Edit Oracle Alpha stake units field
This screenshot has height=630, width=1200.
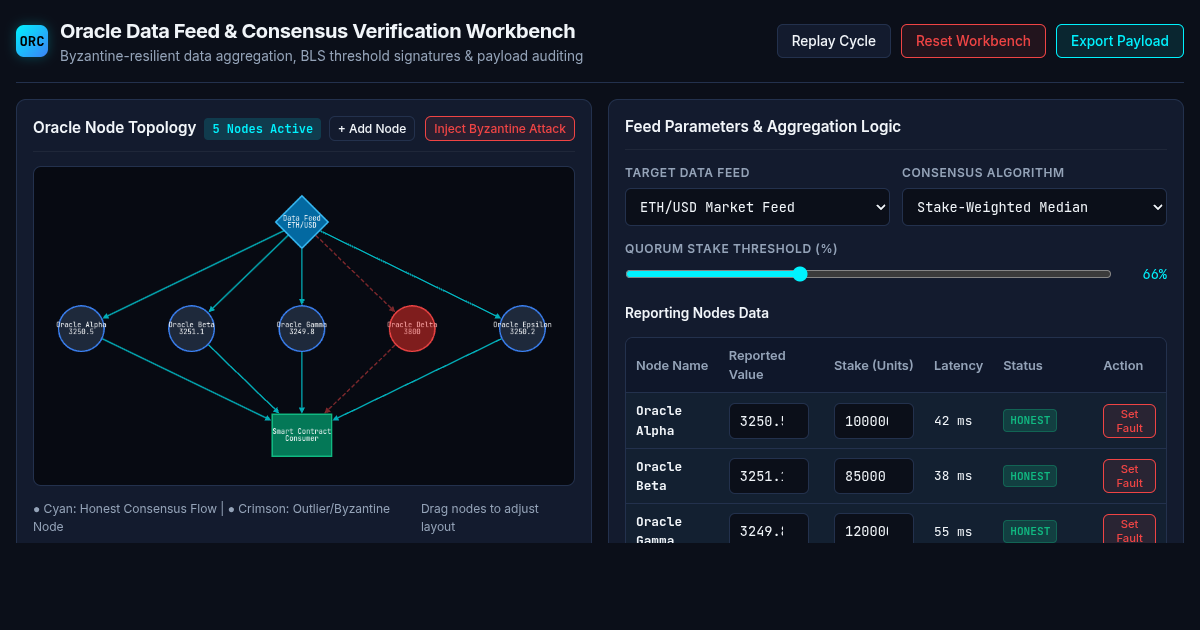point(874,421)
